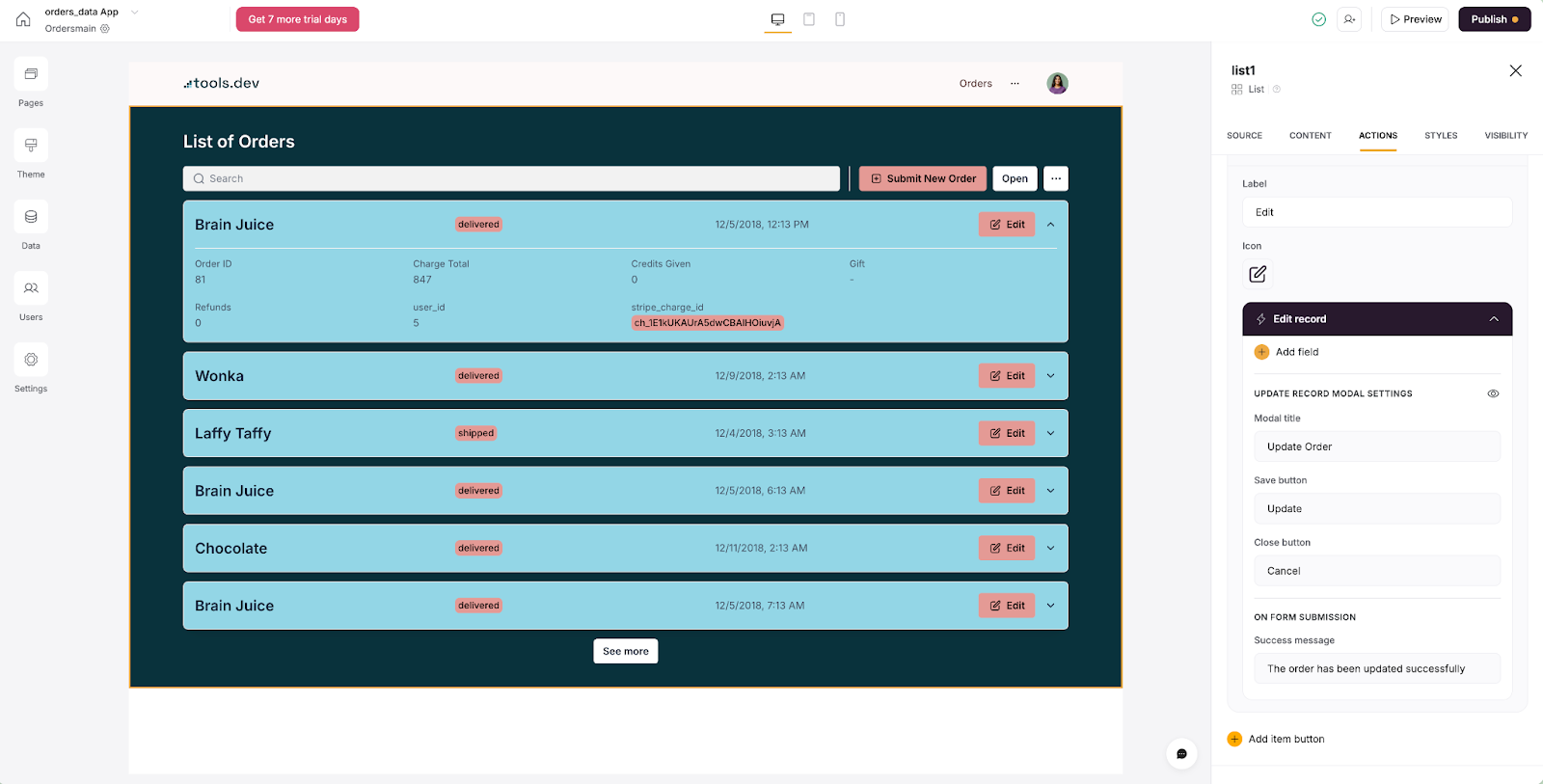Image resolution: width=1543 pixels, height=784 pixels.
Task: Click Get 7 more trial days
Action: click(x=298, y=19)
